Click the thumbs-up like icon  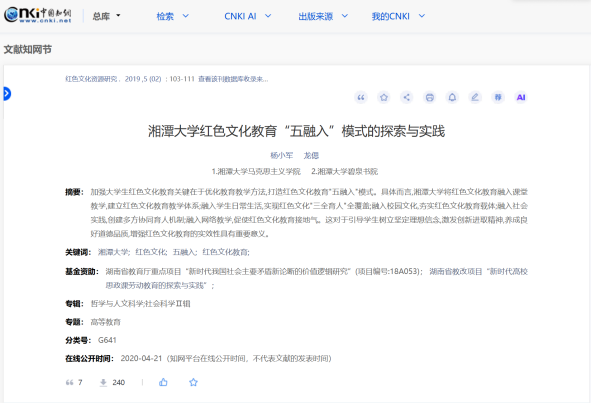tap(163, 382)
